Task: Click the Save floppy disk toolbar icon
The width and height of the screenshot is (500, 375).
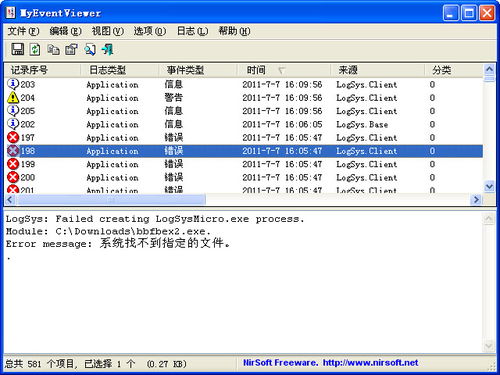Action: tap(17, 49)
